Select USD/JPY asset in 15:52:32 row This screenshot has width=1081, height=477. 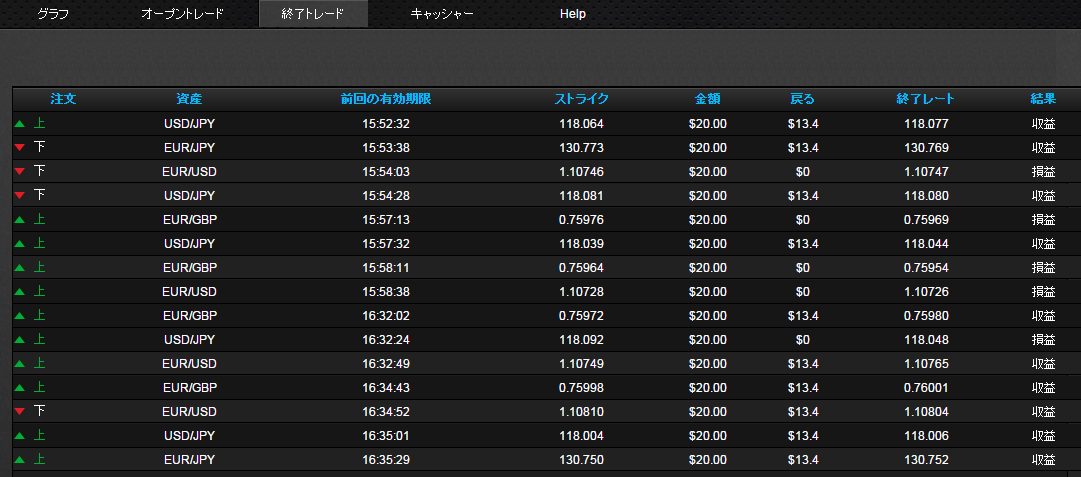tap(190, 124)
